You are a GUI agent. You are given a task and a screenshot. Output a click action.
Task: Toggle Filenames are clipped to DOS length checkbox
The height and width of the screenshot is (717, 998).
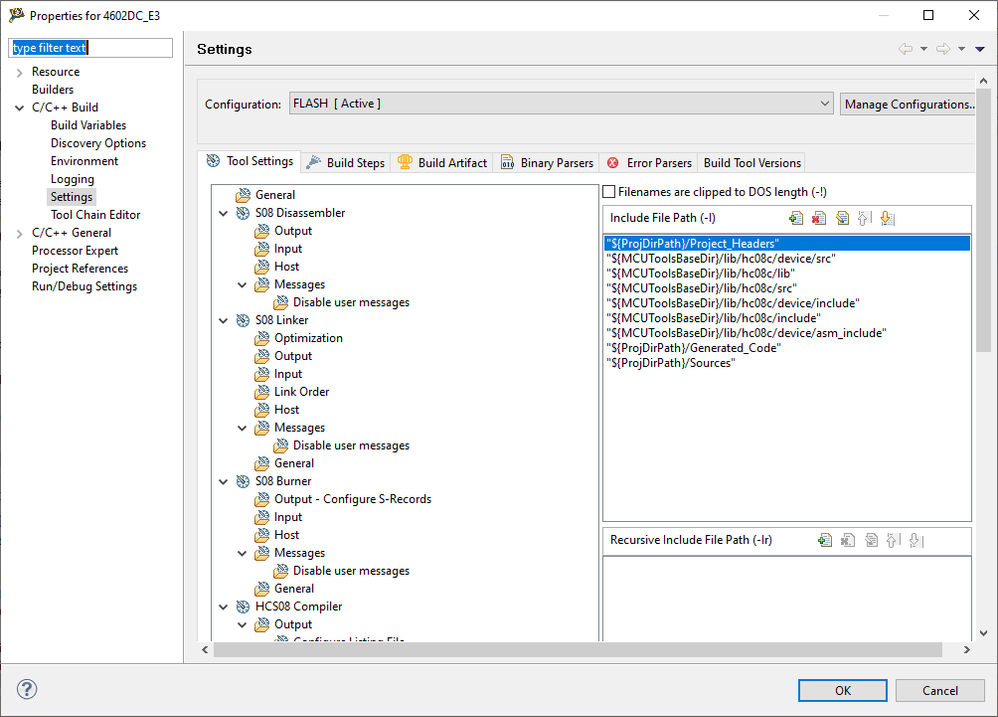point(609,191)
